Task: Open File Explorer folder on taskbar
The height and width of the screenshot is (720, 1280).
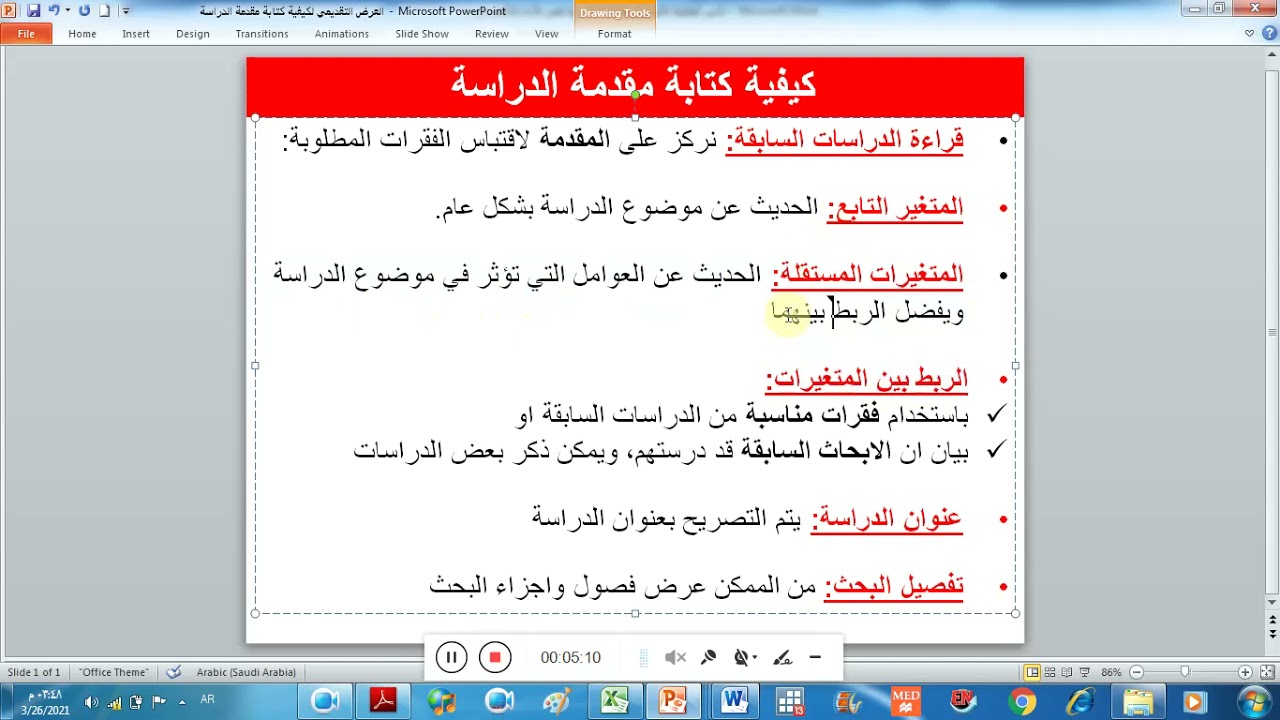Action: point(1138,702)
